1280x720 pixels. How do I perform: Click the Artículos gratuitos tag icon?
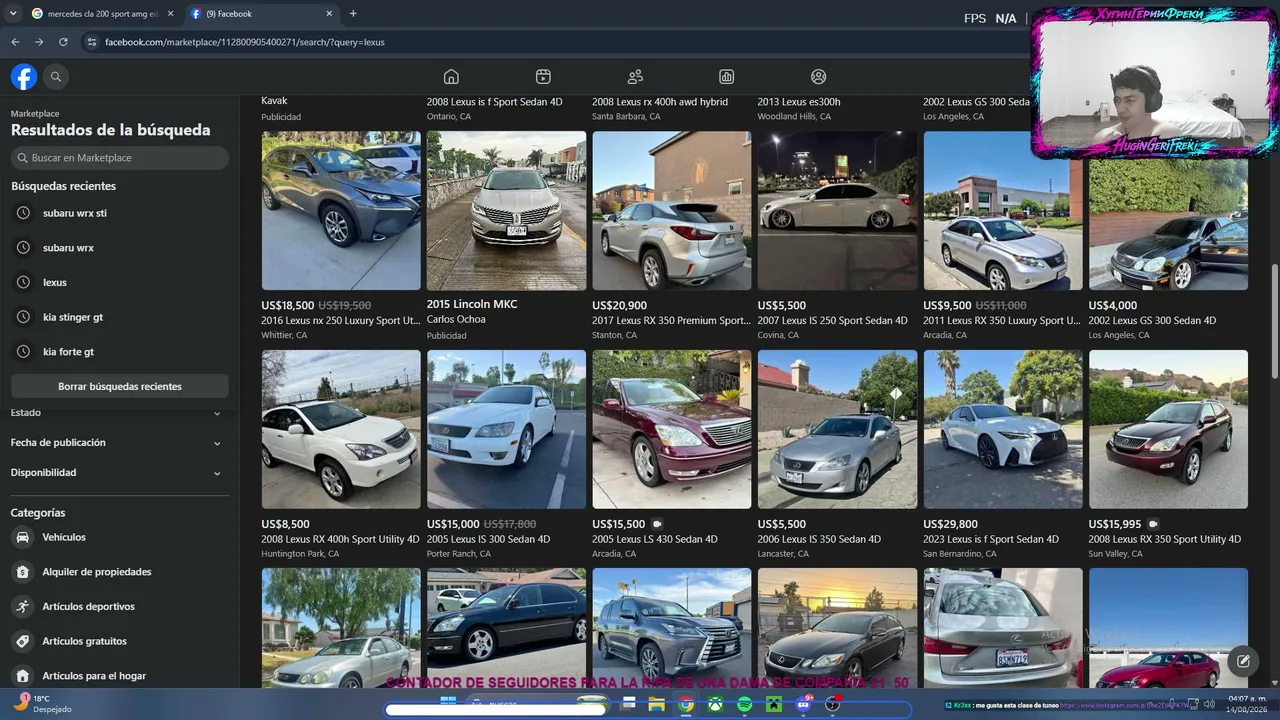(22, 641)
